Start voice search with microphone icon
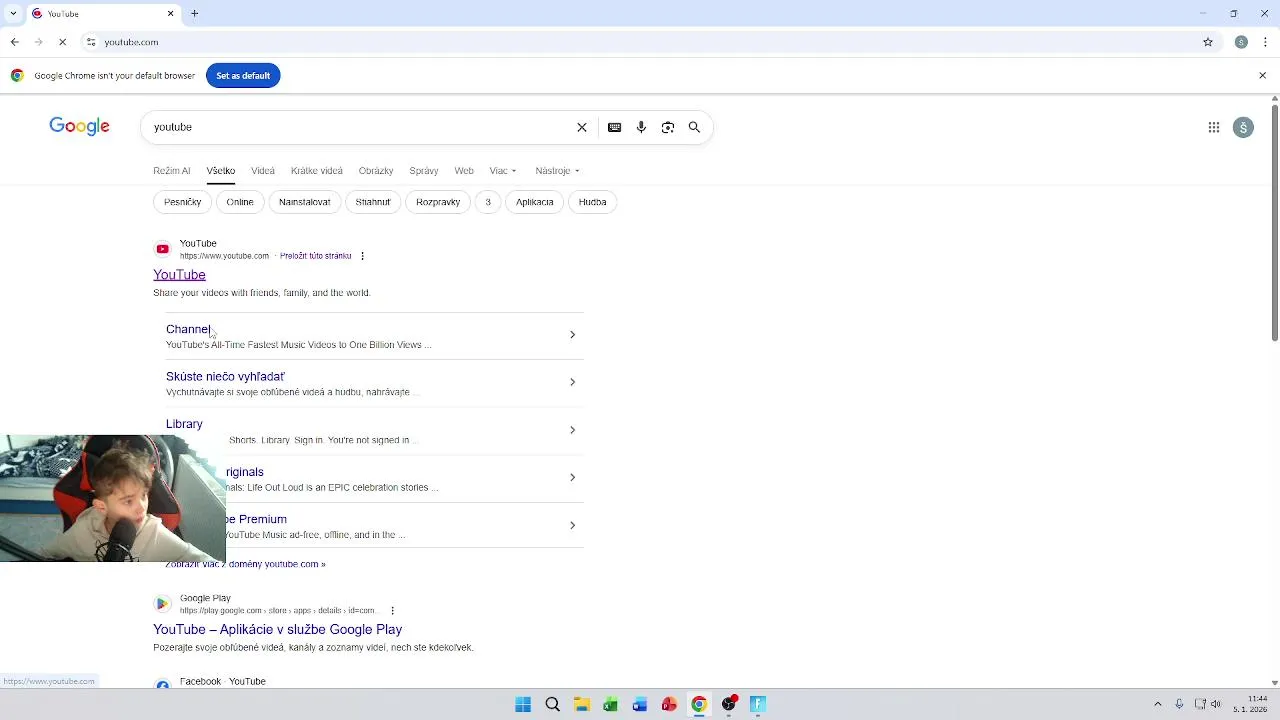The height and width of the screenshot is (720, 1280). [641, 127]
